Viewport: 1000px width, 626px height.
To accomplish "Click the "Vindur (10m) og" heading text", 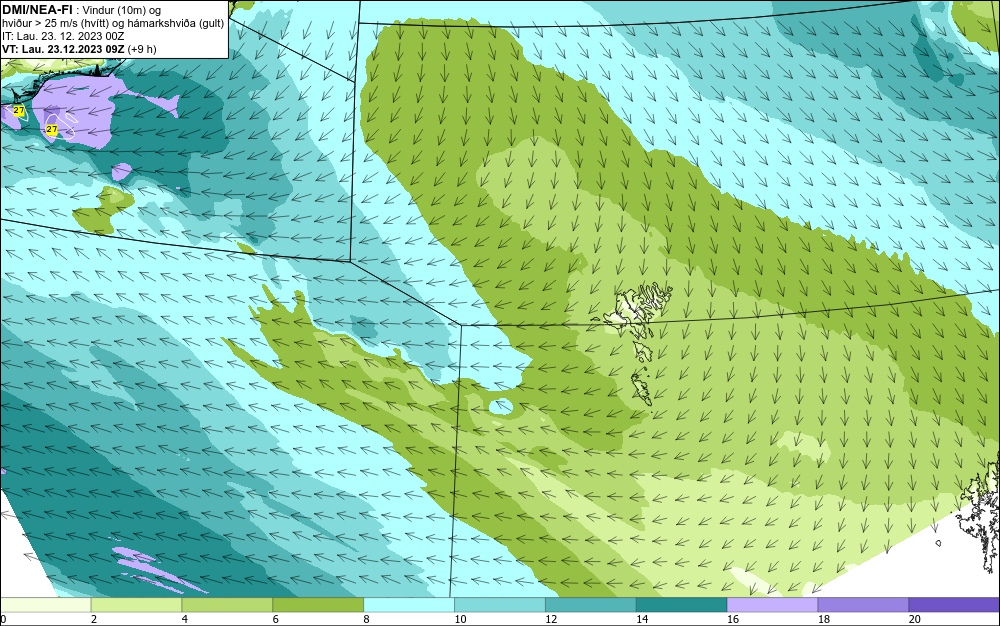I will click(122, 10).
